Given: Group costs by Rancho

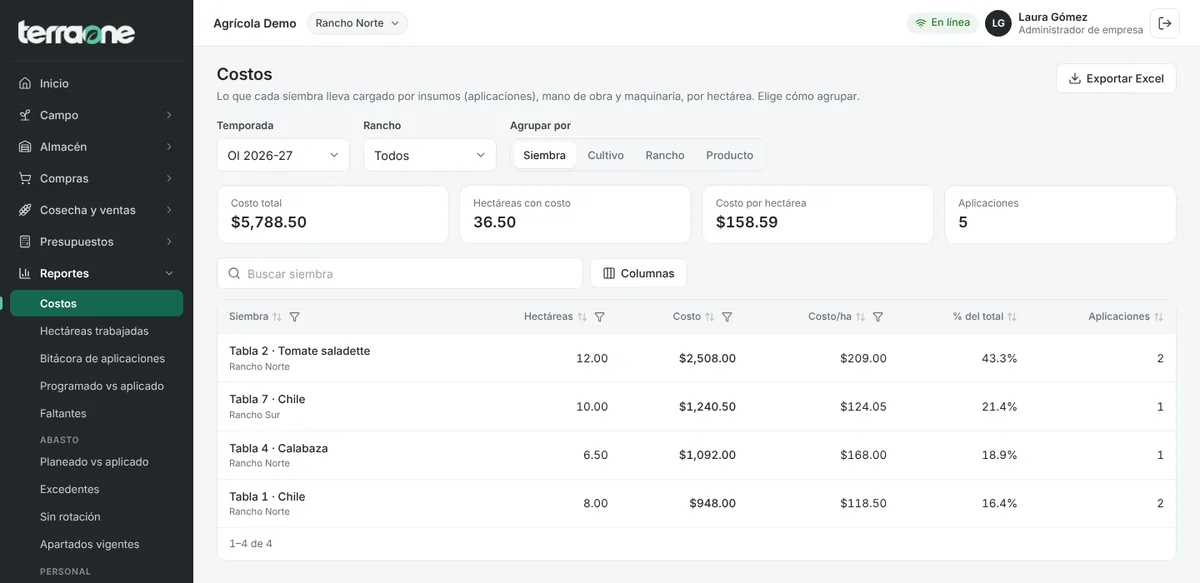Looking at the screenshot, I should [665, 155].
